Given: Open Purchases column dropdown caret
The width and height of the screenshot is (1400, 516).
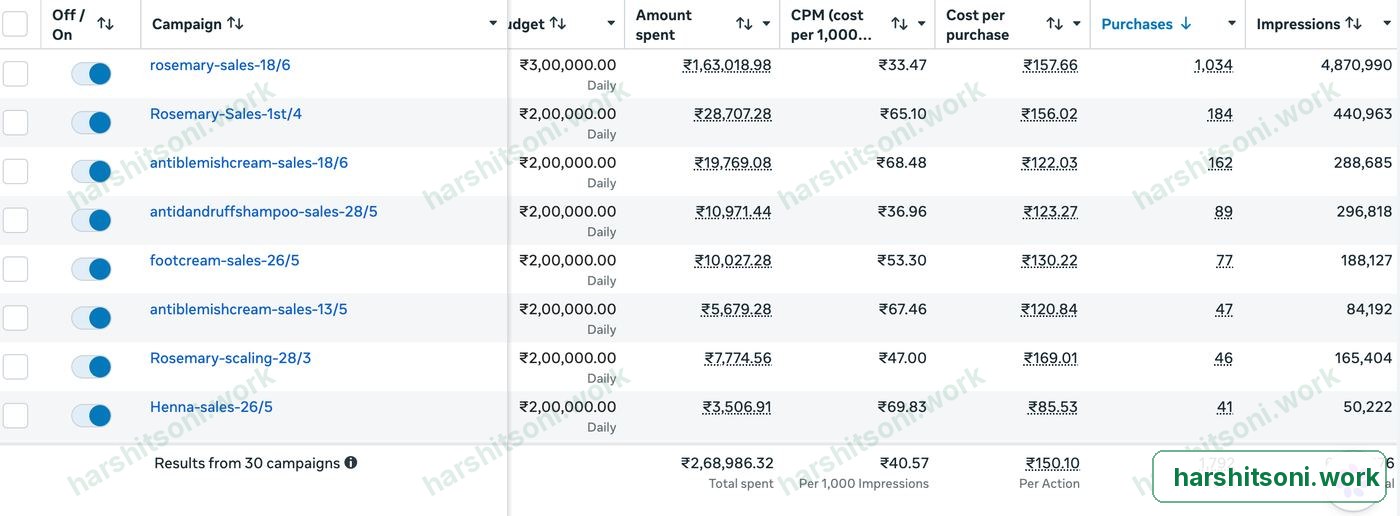Looking at the screenshot, I should point(1232,24).
